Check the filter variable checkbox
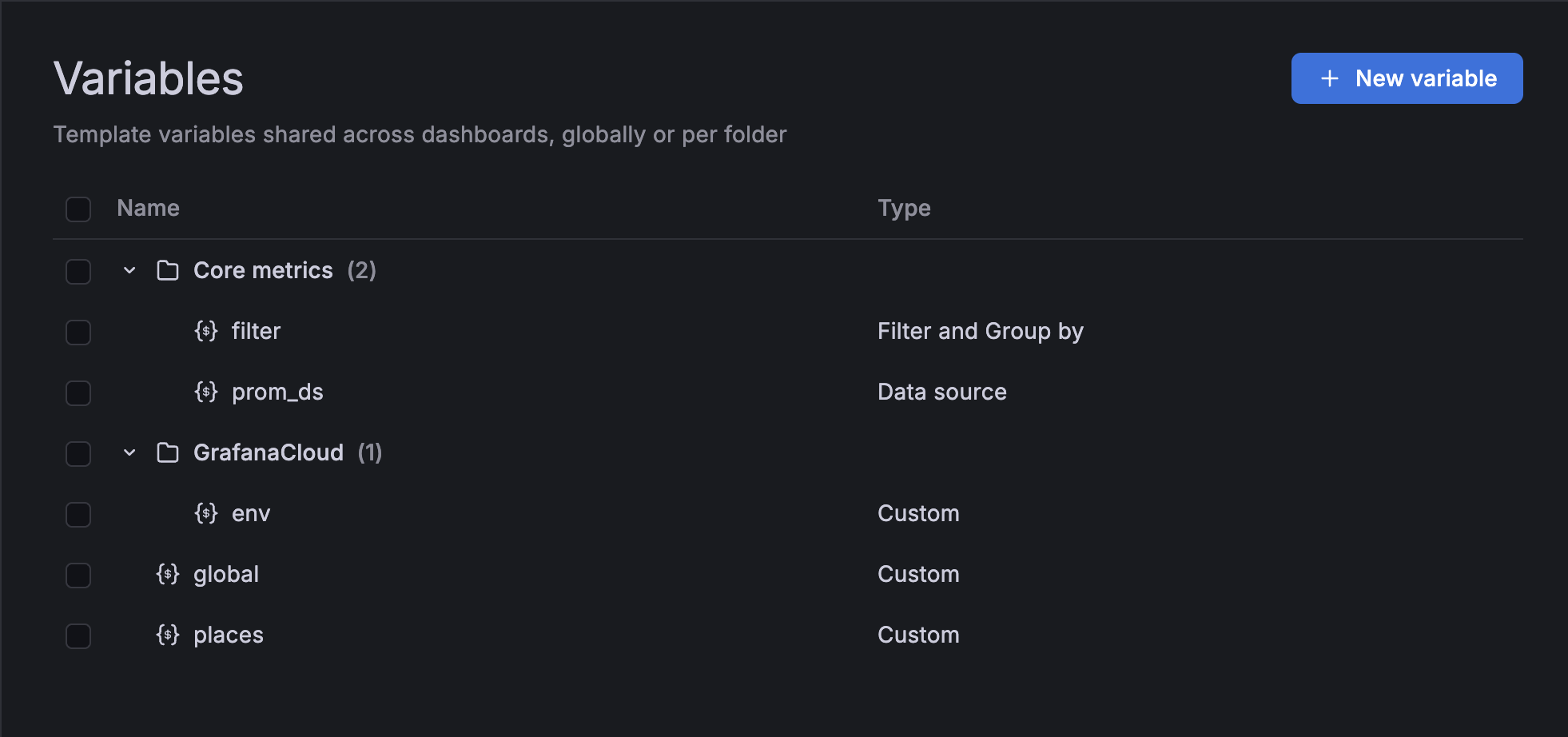Image resolution: width=1568 pixels, height=737 pixels. click(x=78, y=332)
